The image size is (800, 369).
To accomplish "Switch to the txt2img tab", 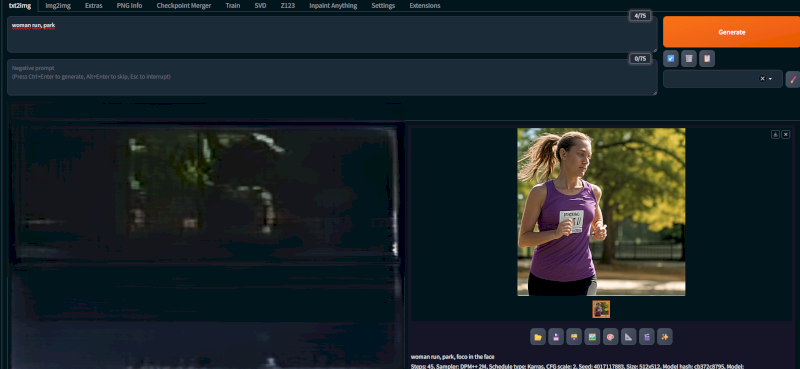I will (x=20, y=6).
